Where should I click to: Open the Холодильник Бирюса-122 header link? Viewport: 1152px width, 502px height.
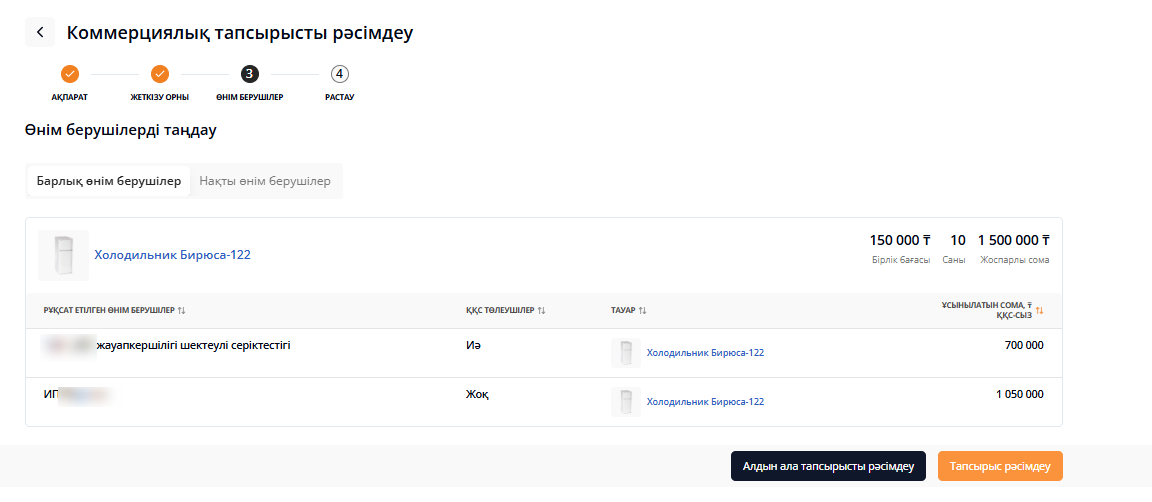click(x=172, y=255)
